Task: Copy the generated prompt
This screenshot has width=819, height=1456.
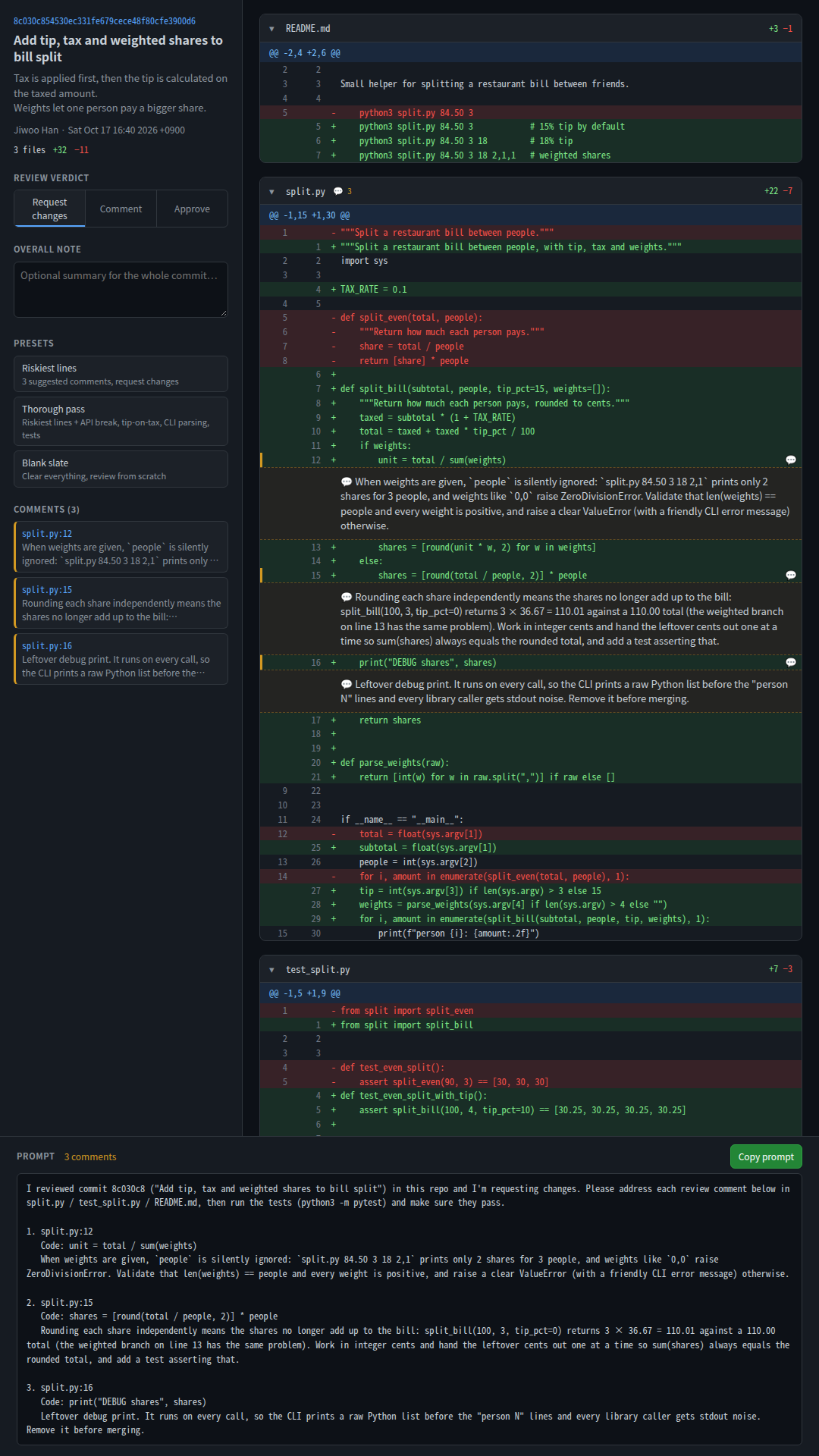Action: 765,1156
